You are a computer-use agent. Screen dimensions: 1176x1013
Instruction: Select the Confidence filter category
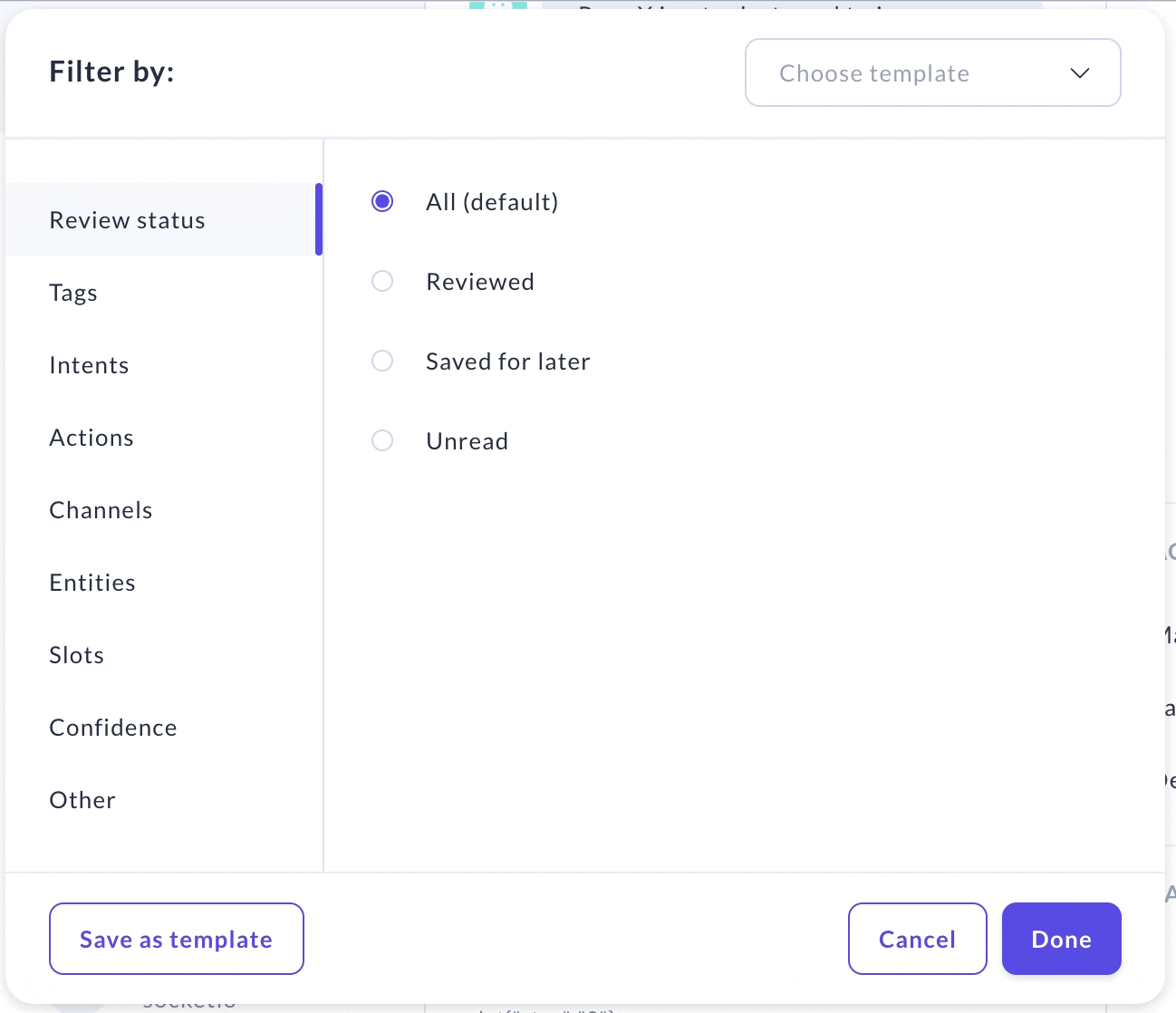click(x=112, y=727)
